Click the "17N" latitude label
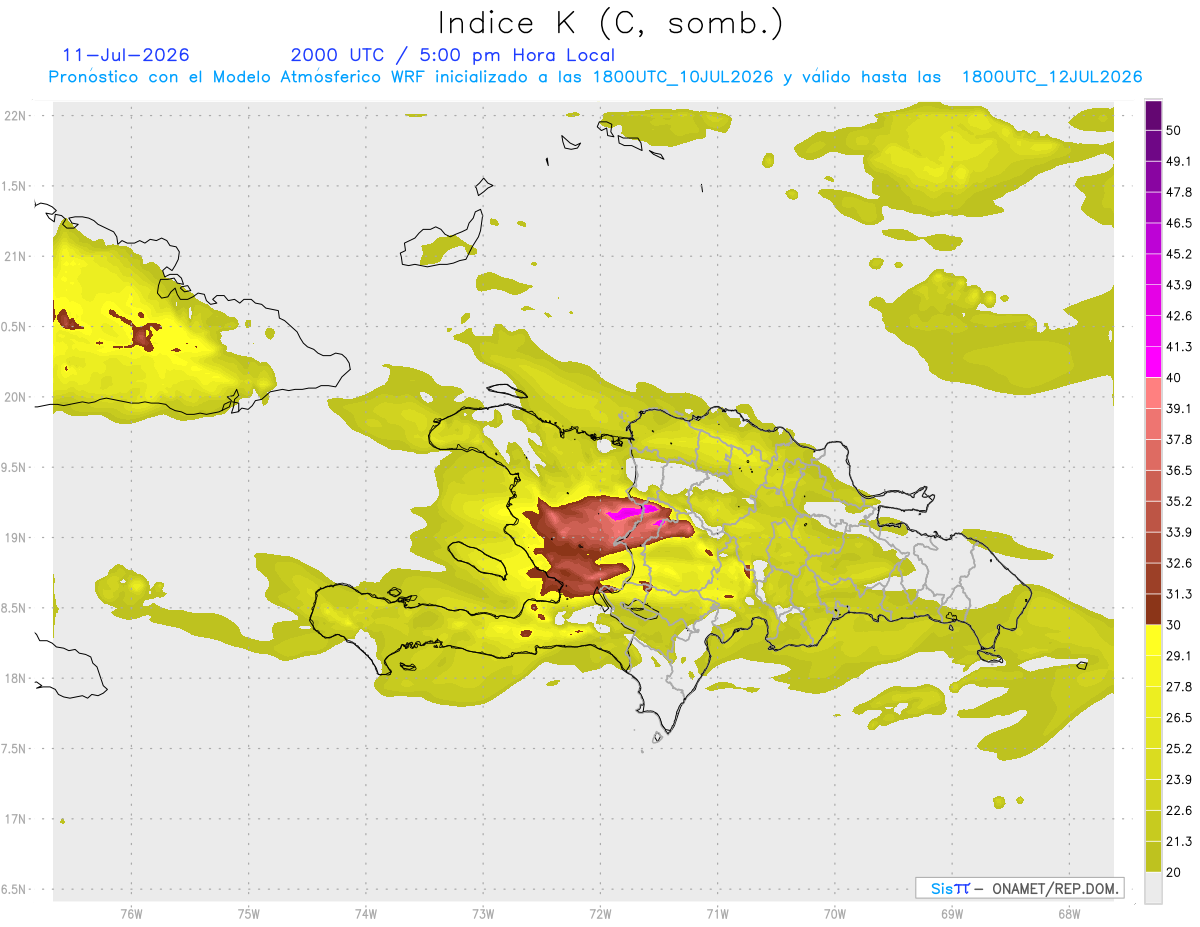 pyautogui.click(x=15, y=819)
